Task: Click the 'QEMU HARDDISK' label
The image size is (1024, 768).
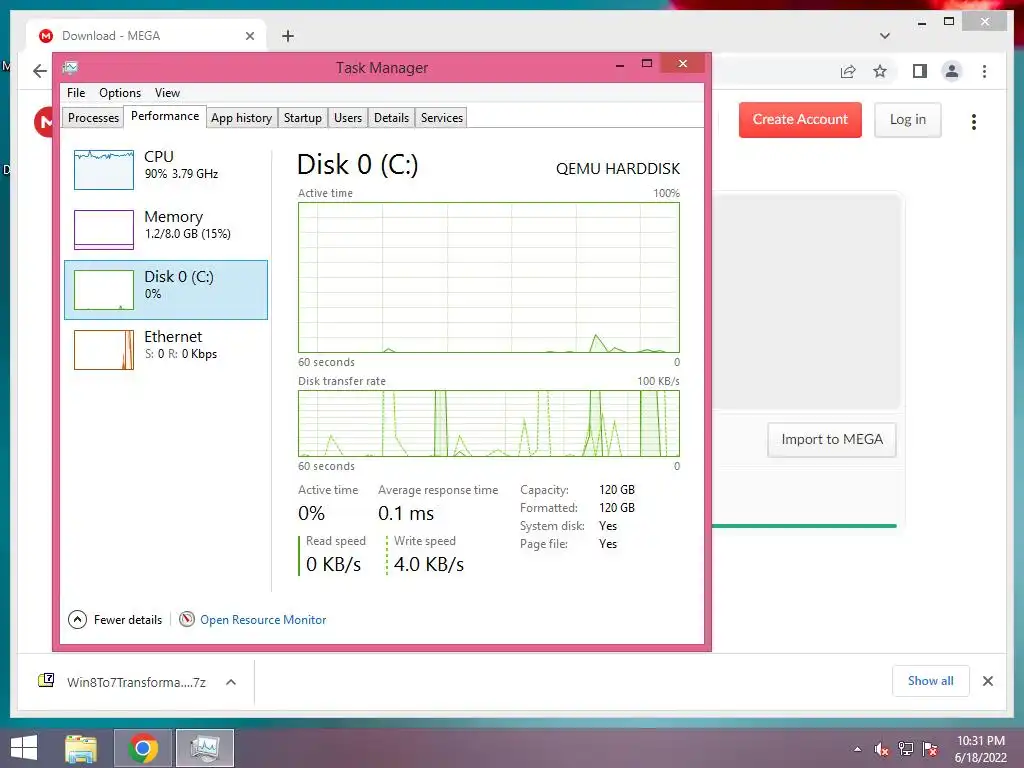Action: coord(618,168)
